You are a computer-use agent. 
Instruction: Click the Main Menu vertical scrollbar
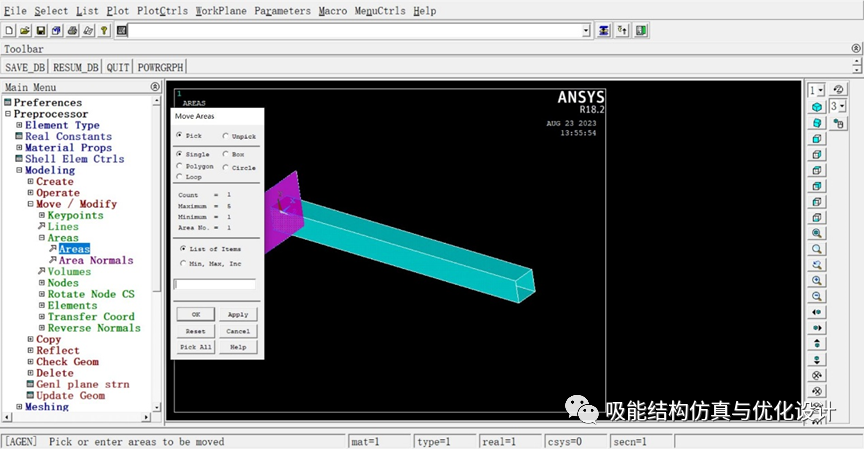(156, 253)
